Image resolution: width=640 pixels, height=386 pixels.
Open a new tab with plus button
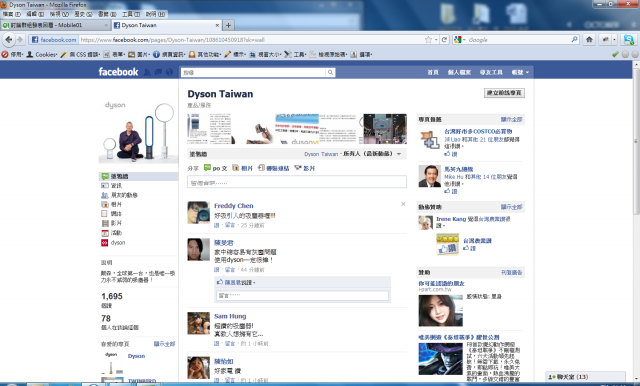click(x=228, y=25)
